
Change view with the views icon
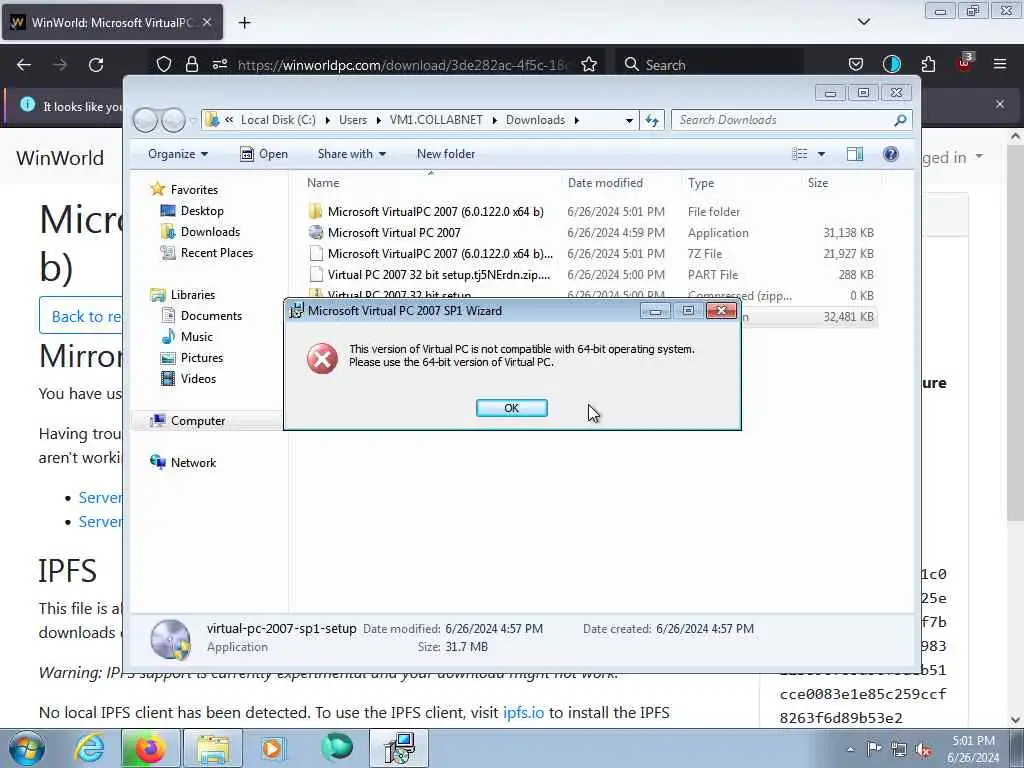click(x=800, y=154)
